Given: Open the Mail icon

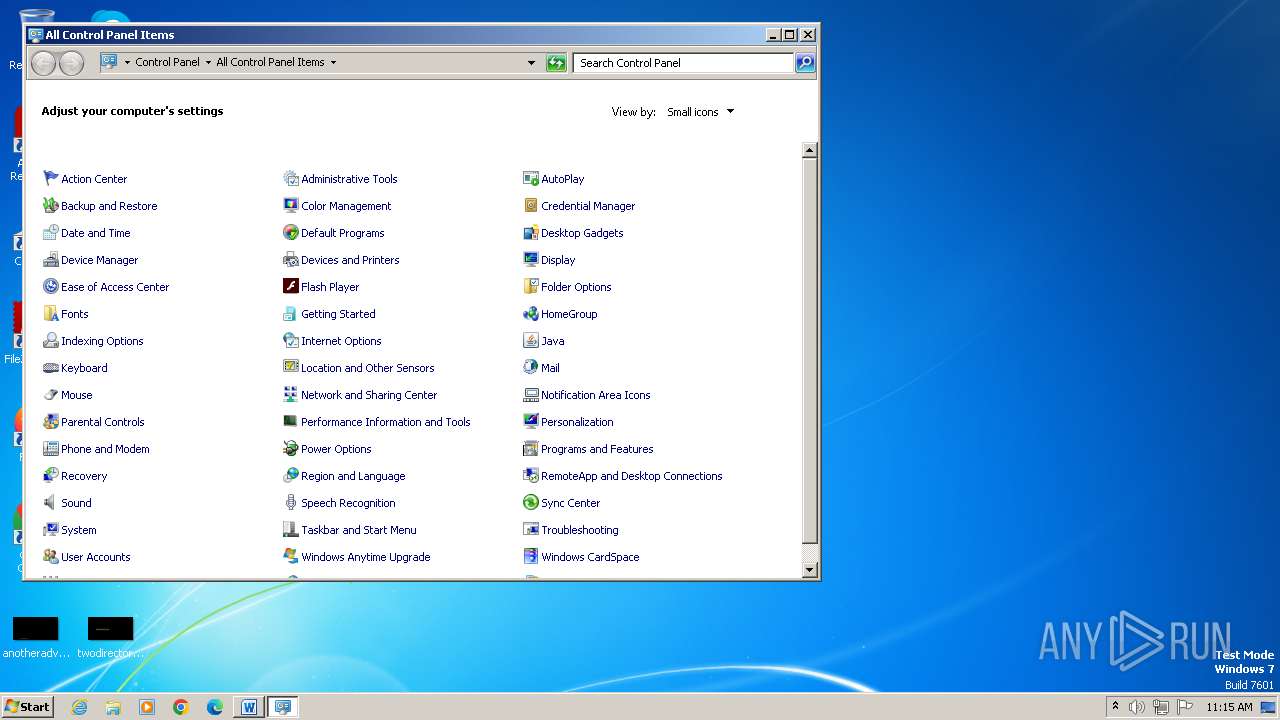Looking at the screenshot, I should (531, 367).
